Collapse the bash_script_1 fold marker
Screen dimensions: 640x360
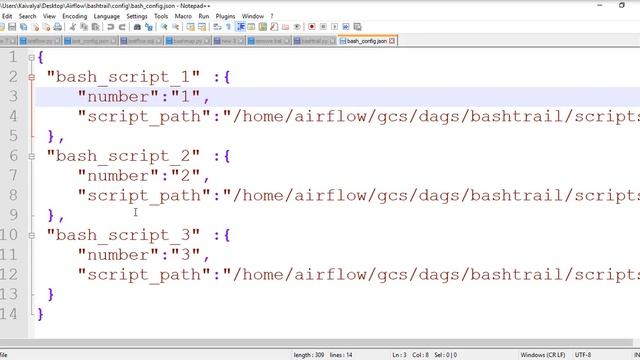pos(31,77)
